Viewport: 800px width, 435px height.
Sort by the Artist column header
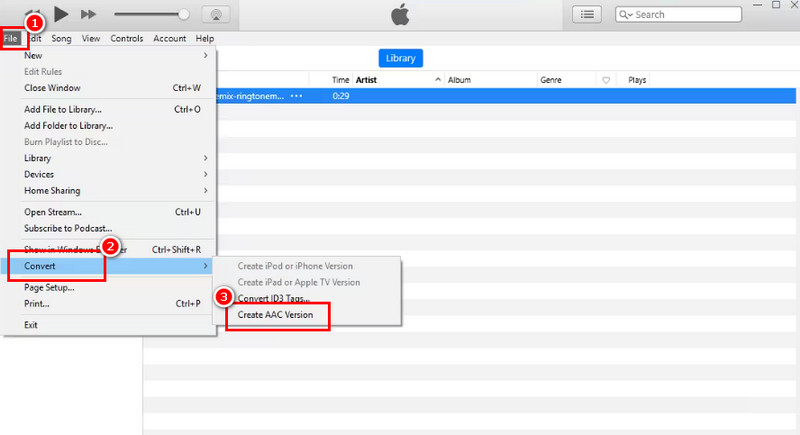366,80
